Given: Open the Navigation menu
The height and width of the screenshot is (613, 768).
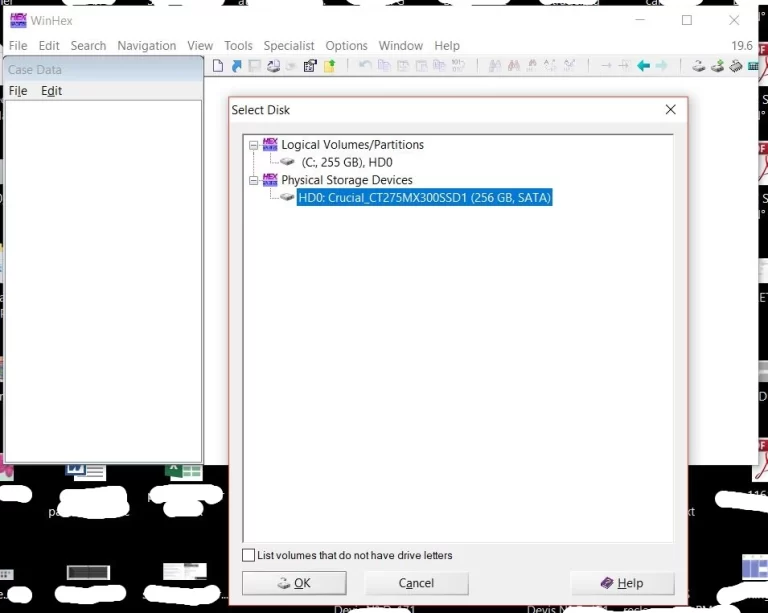Looking at the screenshot, I should (x=146, y=46).
